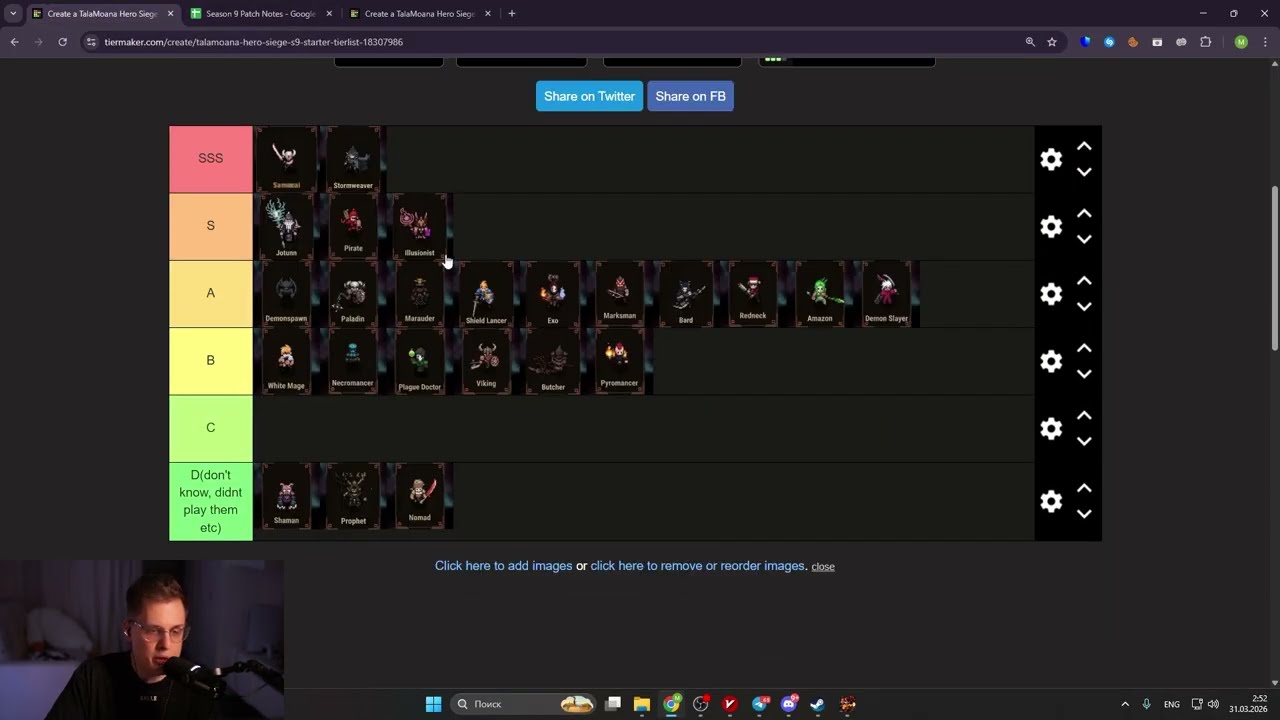This screenshot has height=720, width=1280.
Task: Open 'click here to remove or reorder images' link
Action: 697,566
